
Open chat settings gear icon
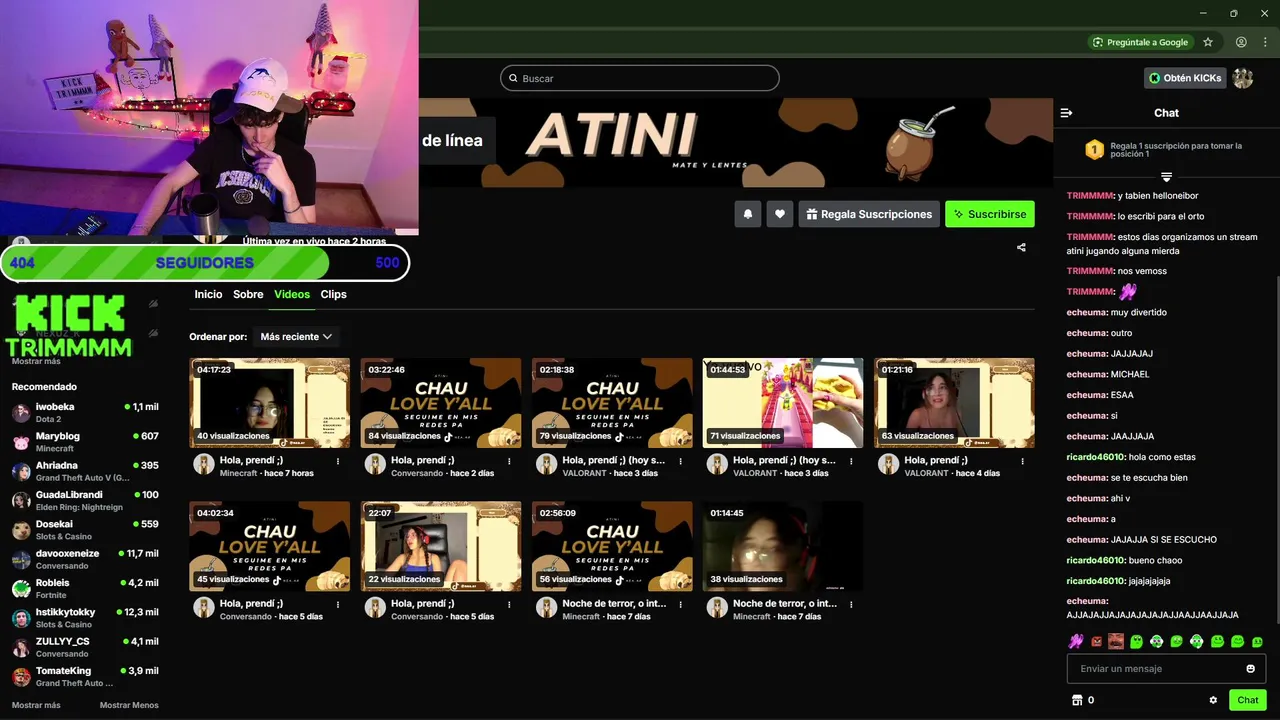1213,700
